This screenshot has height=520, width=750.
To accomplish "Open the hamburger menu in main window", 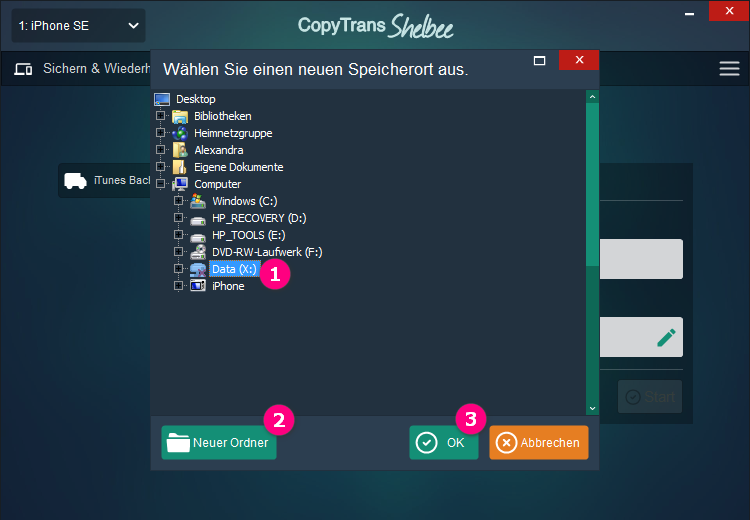I will tap(729, 68).
